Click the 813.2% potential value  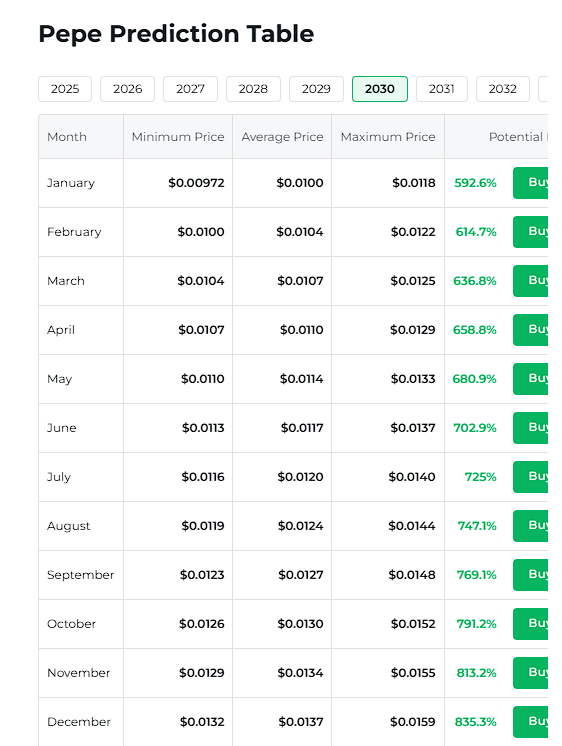click(476, 673)
